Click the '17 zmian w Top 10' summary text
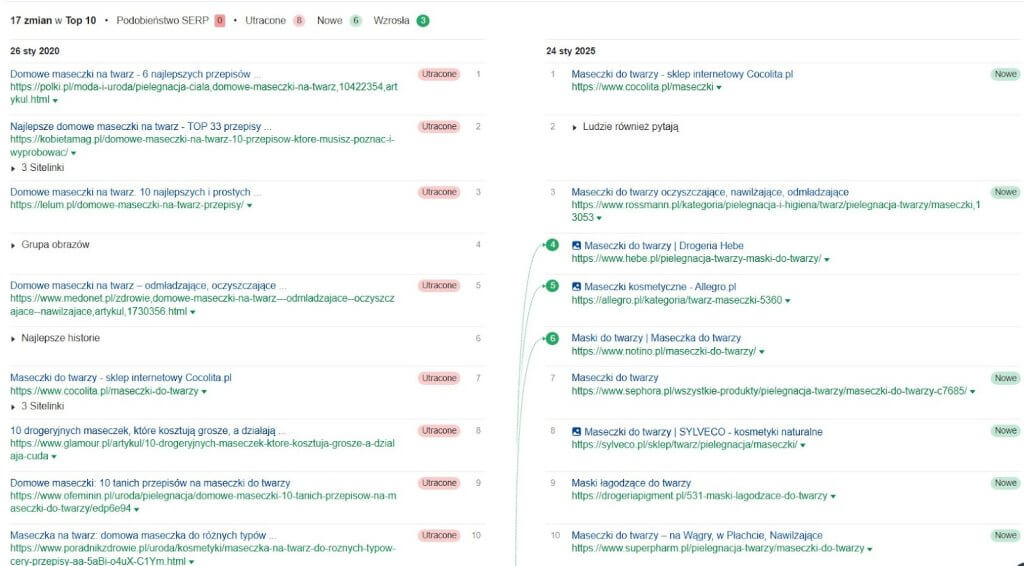The width and height of the screenshot is (1024, 566). pos(53,21)
